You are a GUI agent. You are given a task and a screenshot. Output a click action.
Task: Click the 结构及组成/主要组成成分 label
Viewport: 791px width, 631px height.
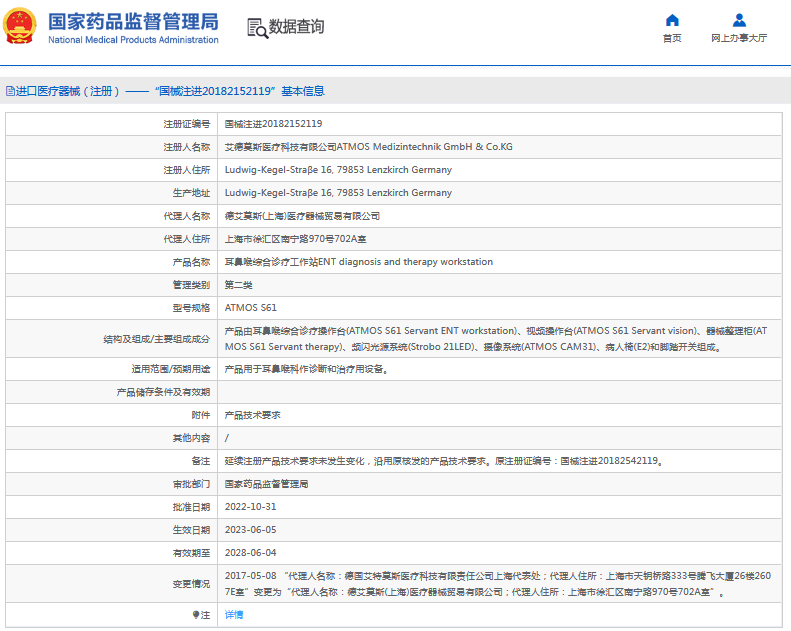[156, 339]
